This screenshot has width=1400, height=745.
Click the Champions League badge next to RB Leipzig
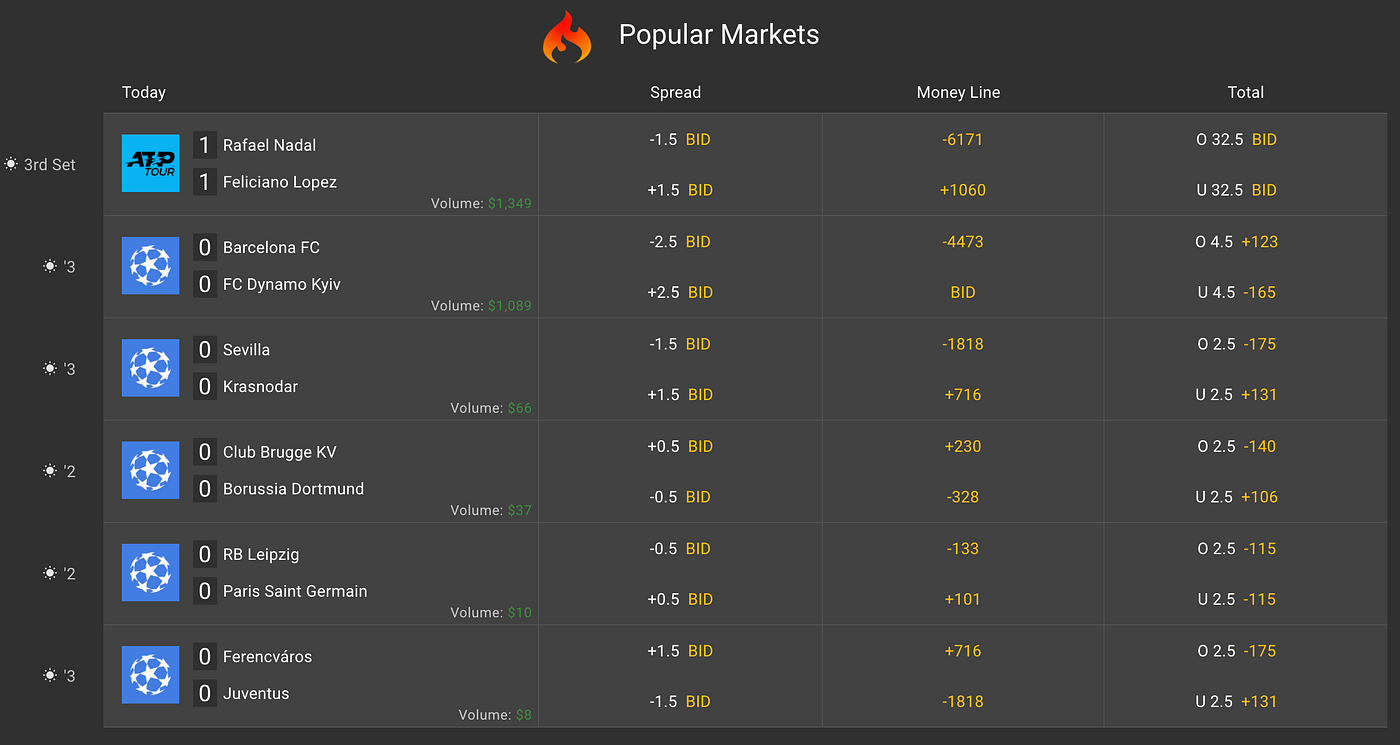[x=150, y=573]
